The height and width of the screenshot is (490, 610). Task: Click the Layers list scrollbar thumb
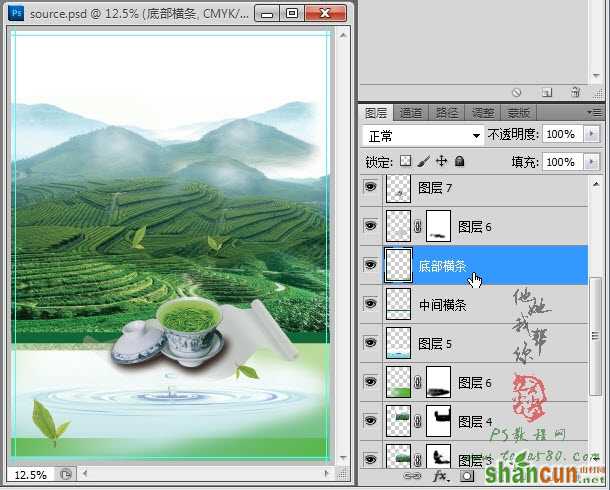595,336
